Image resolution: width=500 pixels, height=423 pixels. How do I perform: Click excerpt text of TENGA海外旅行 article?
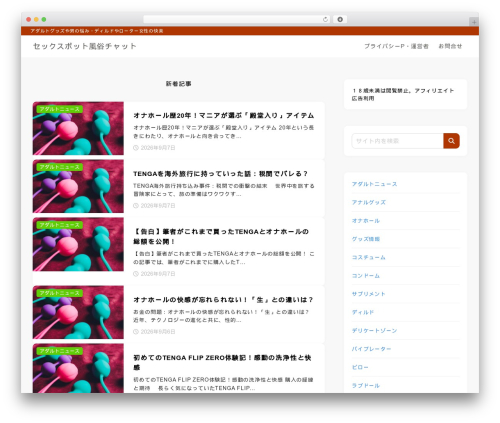click(224, 190)
